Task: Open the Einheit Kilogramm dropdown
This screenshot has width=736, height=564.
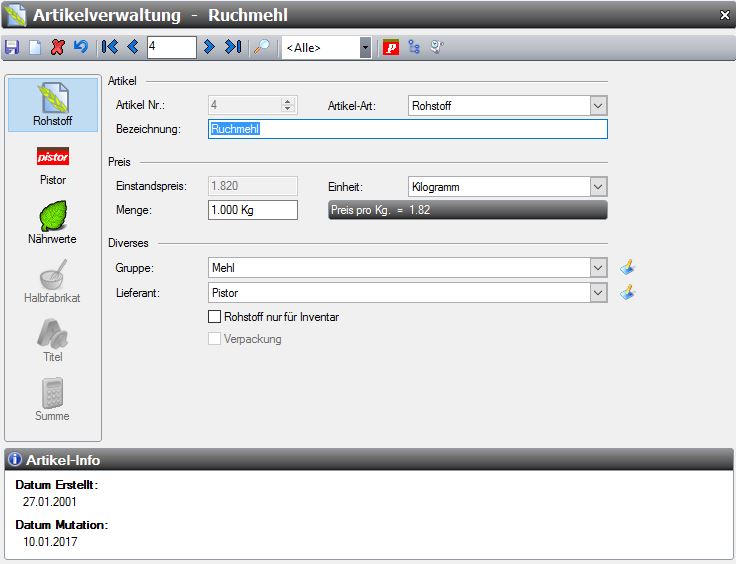Action: tap(598, 186)
